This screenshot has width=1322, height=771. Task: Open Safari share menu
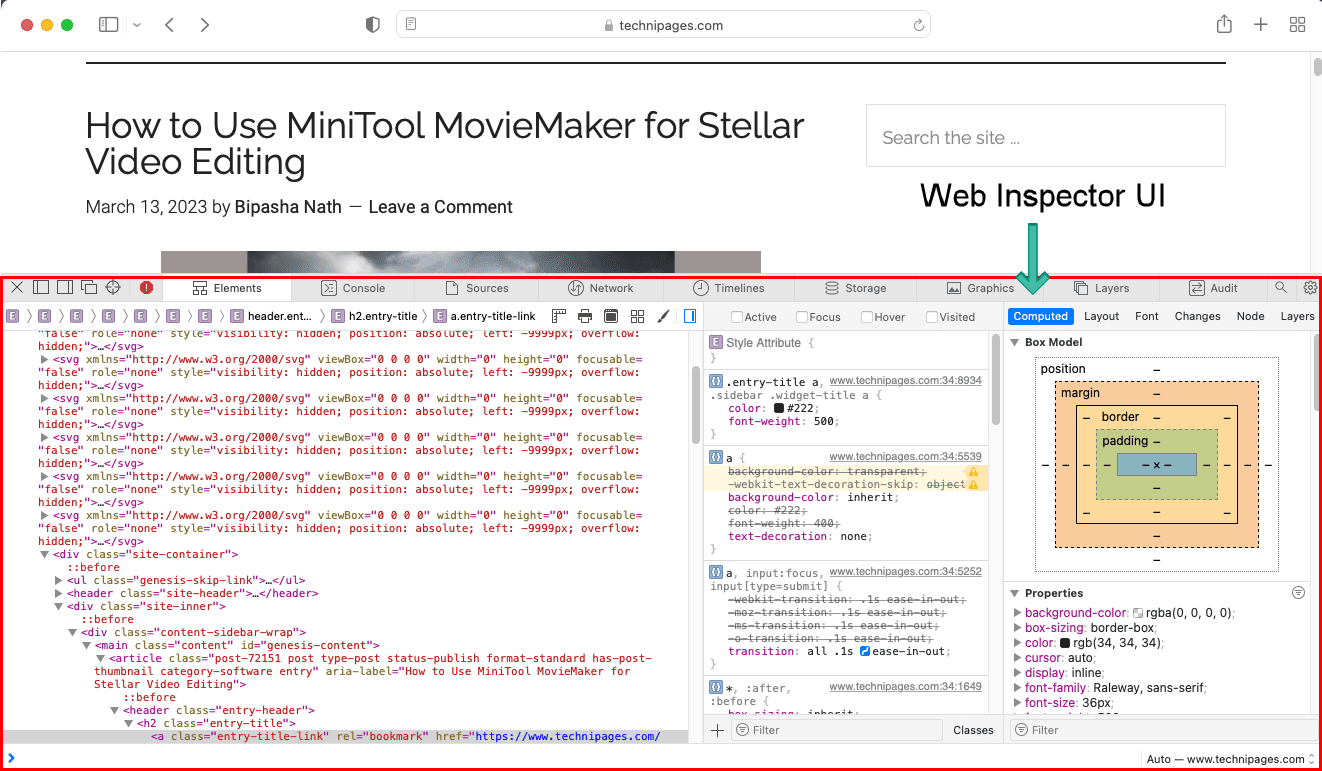click(x=1224, y=25)
